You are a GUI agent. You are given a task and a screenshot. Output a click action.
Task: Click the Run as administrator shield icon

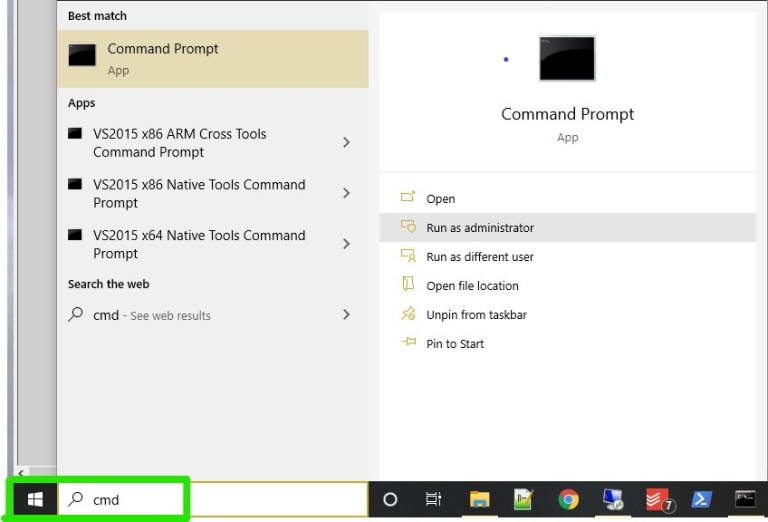pyautogui.click(x=408, y=226)
